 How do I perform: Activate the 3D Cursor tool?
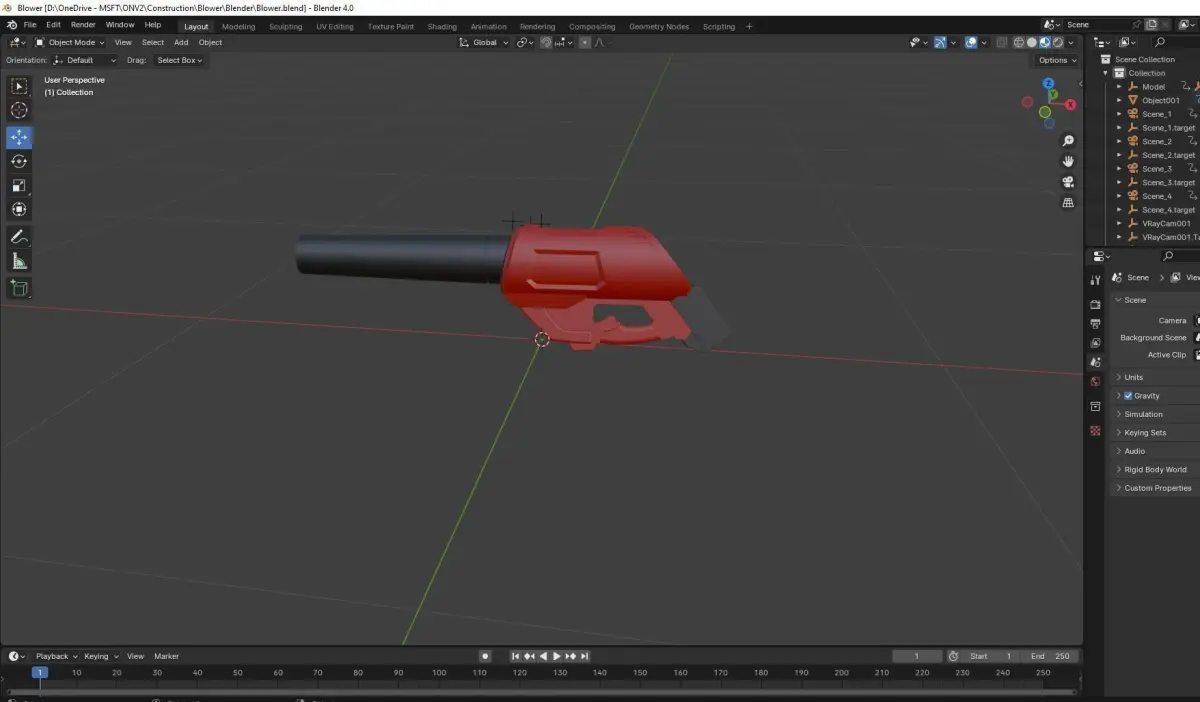click(x=19, y=110)
